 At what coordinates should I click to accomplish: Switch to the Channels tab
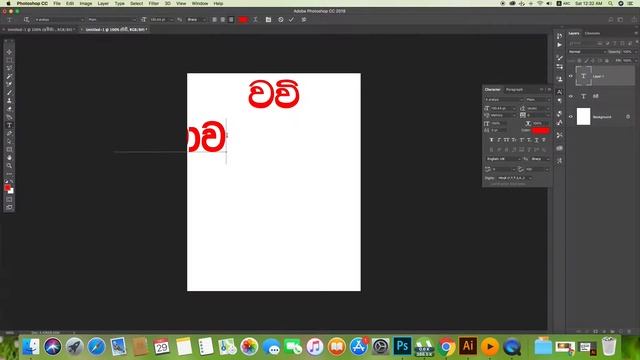point(592,33)
